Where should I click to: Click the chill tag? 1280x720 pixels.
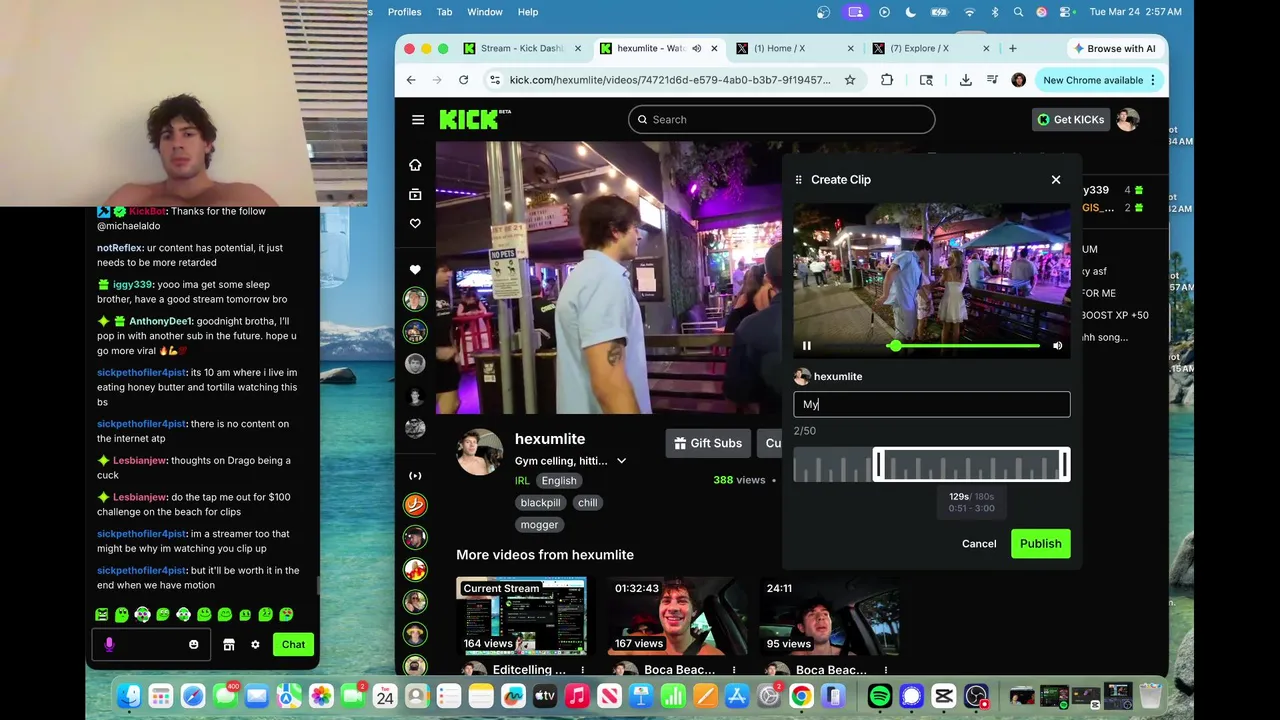(588, 503)
